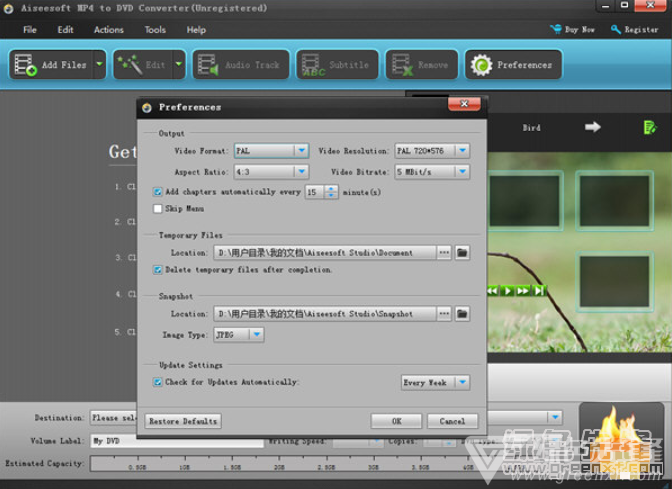Open the Edit menu
The width and height of the screenshot is (672, 489).
tap(65, 30)
